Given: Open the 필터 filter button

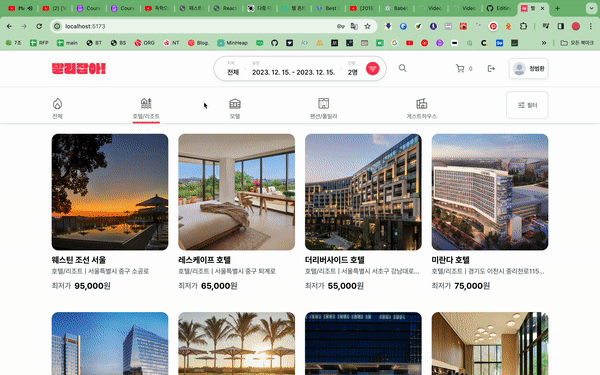Looking at the screenshot, I should click(x=527, y=105).
